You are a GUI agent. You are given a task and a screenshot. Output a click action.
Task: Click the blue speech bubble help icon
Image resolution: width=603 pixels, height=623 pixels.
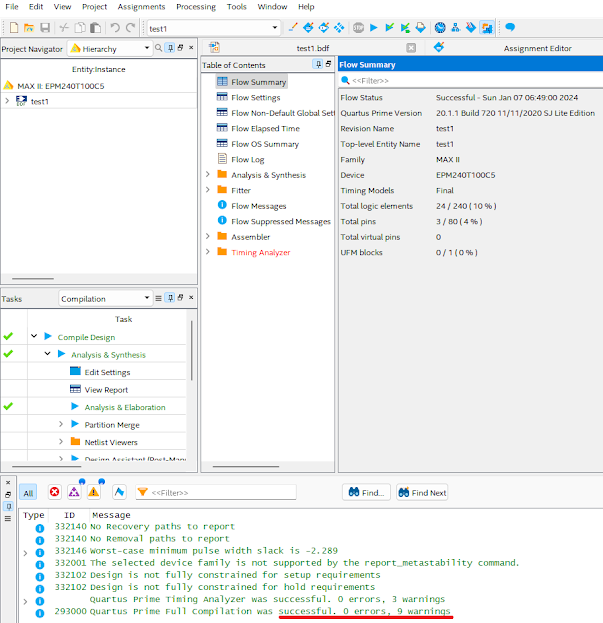click(x=510, y=27)
